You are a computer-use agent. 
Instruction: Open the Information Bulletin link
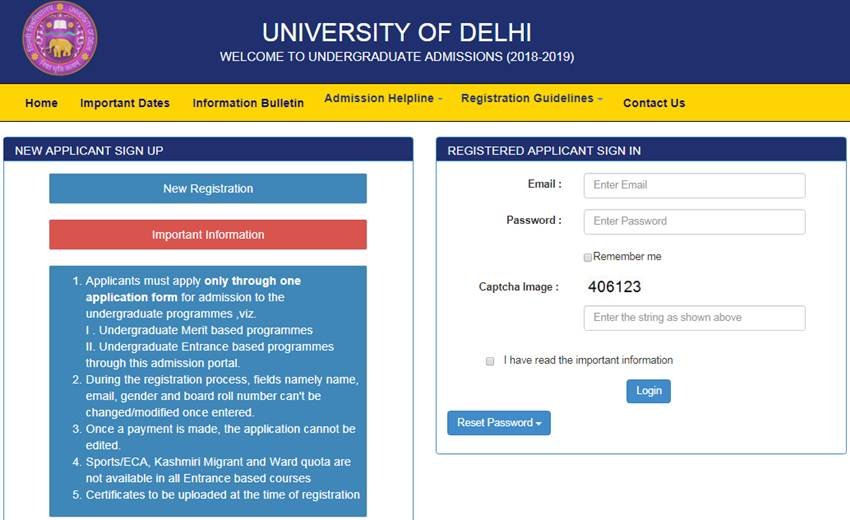[248, 103]
